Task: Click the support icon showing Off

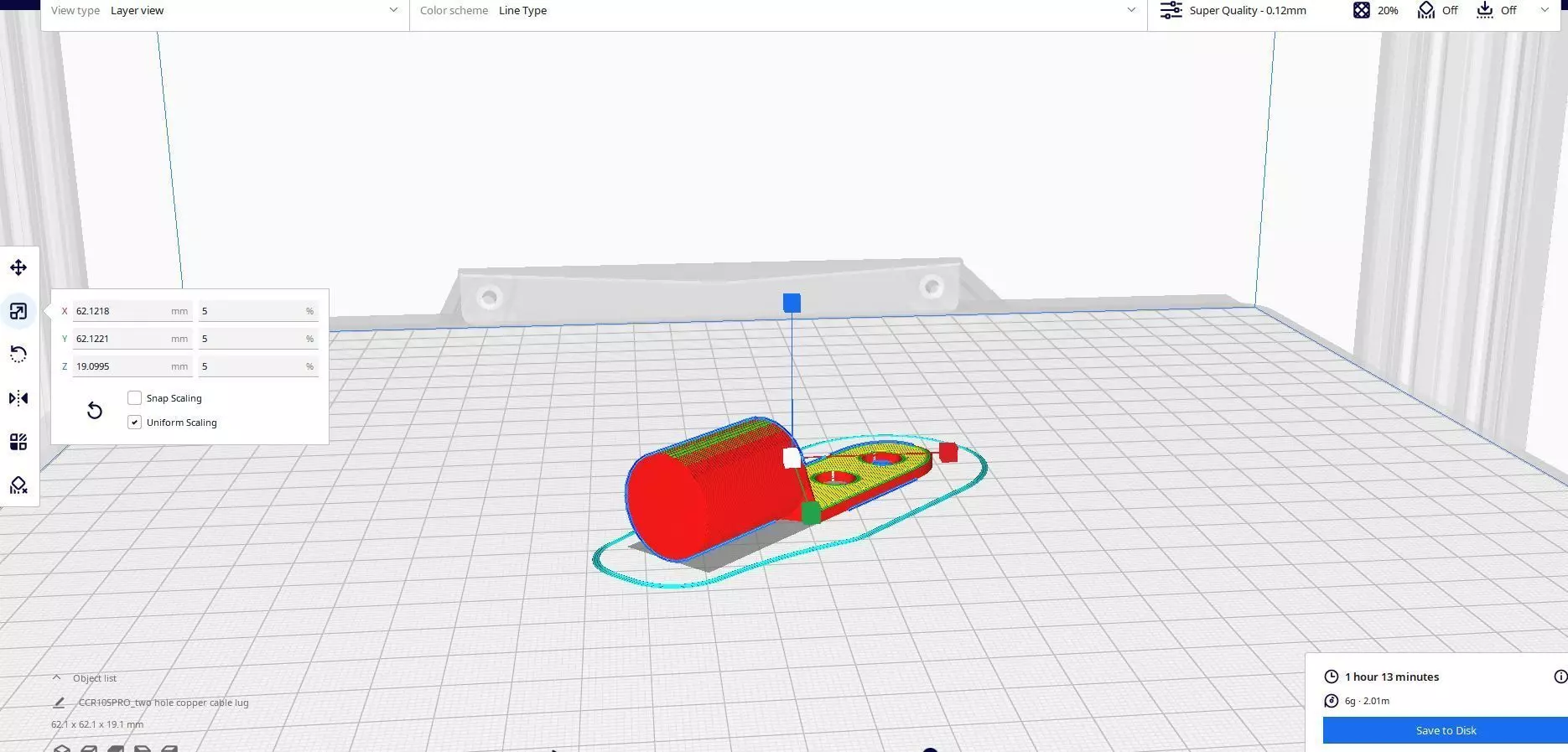Action: [x=1426, y=10]
